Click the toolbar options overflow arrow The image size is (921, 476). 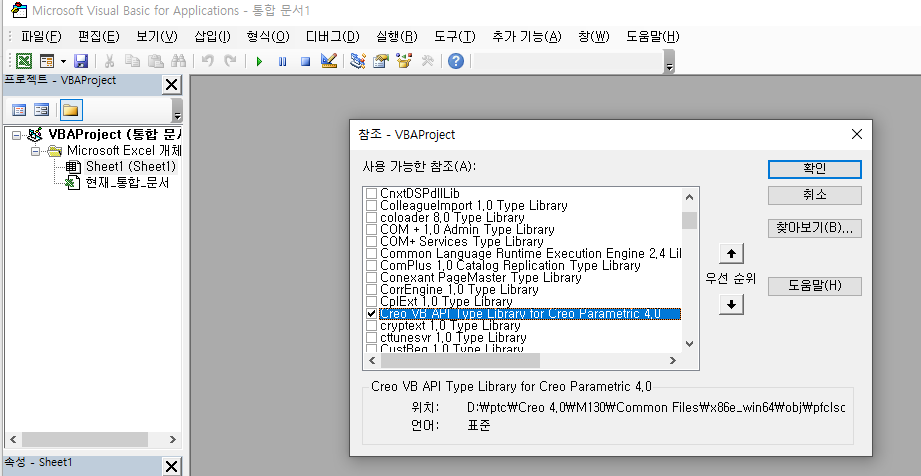[669, 62]
